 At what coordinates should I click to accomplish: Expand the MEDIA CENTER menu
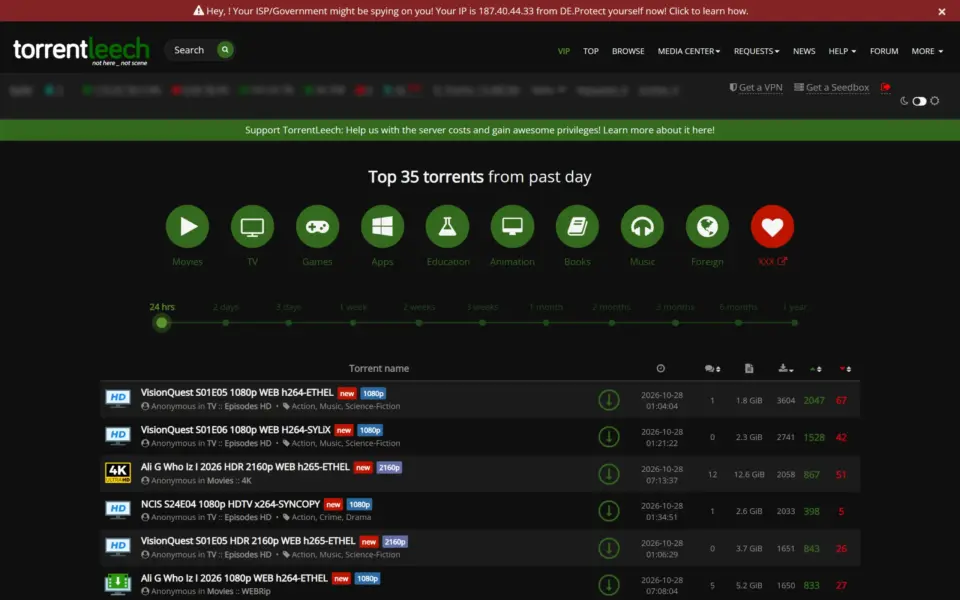pyautogui.click(x=689, y=51)
